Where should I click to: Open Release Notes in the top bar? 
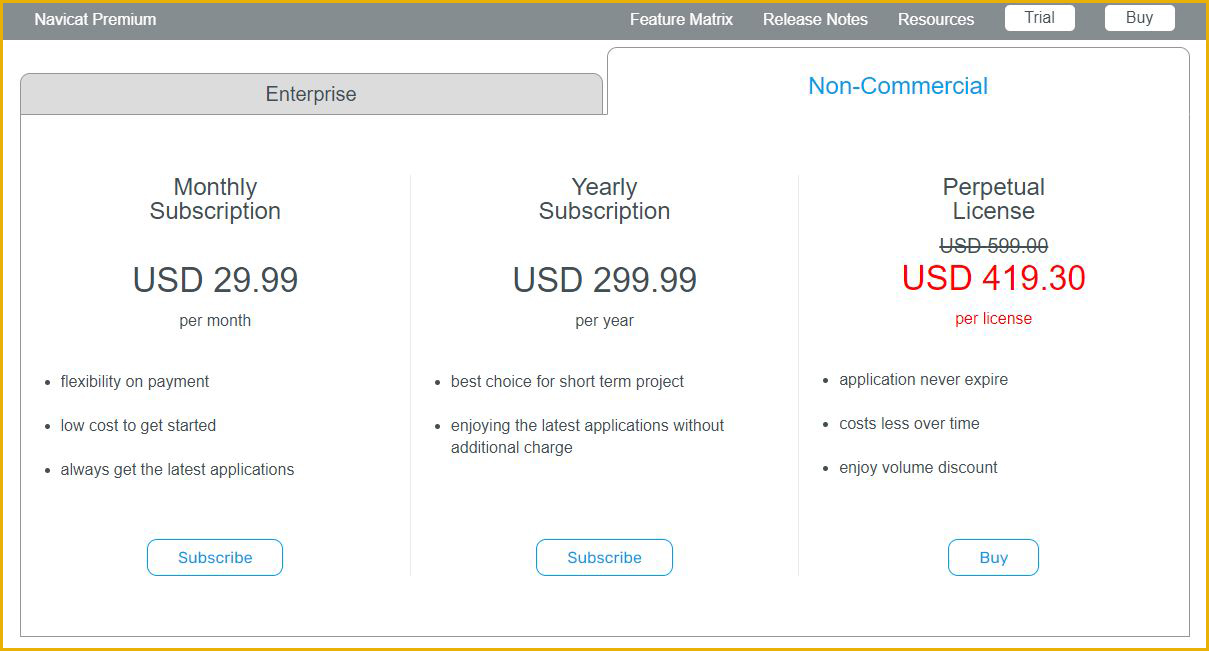815,19
